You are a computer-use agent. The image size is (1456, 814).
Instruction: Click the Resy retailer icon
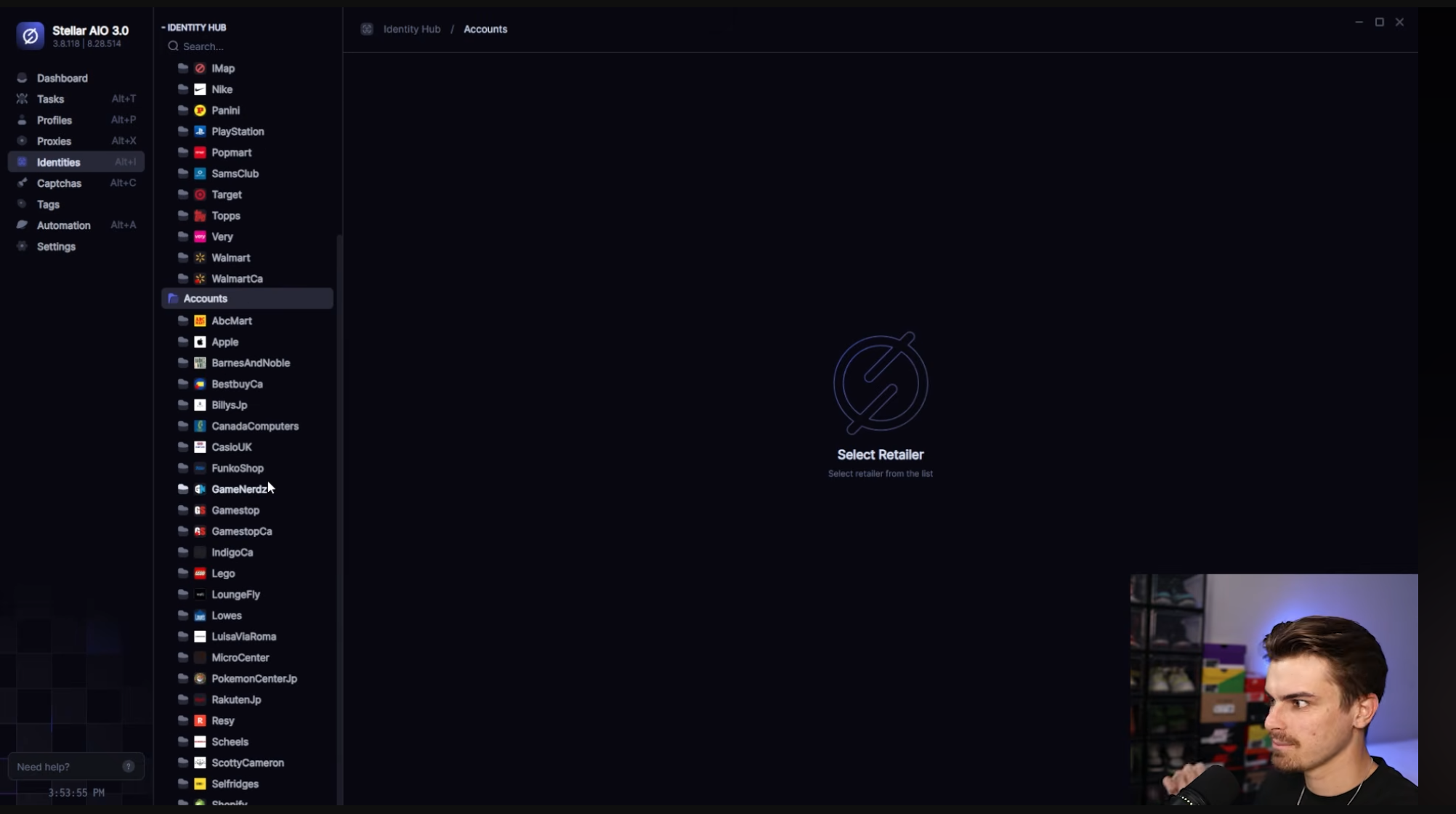click(200, 721)
